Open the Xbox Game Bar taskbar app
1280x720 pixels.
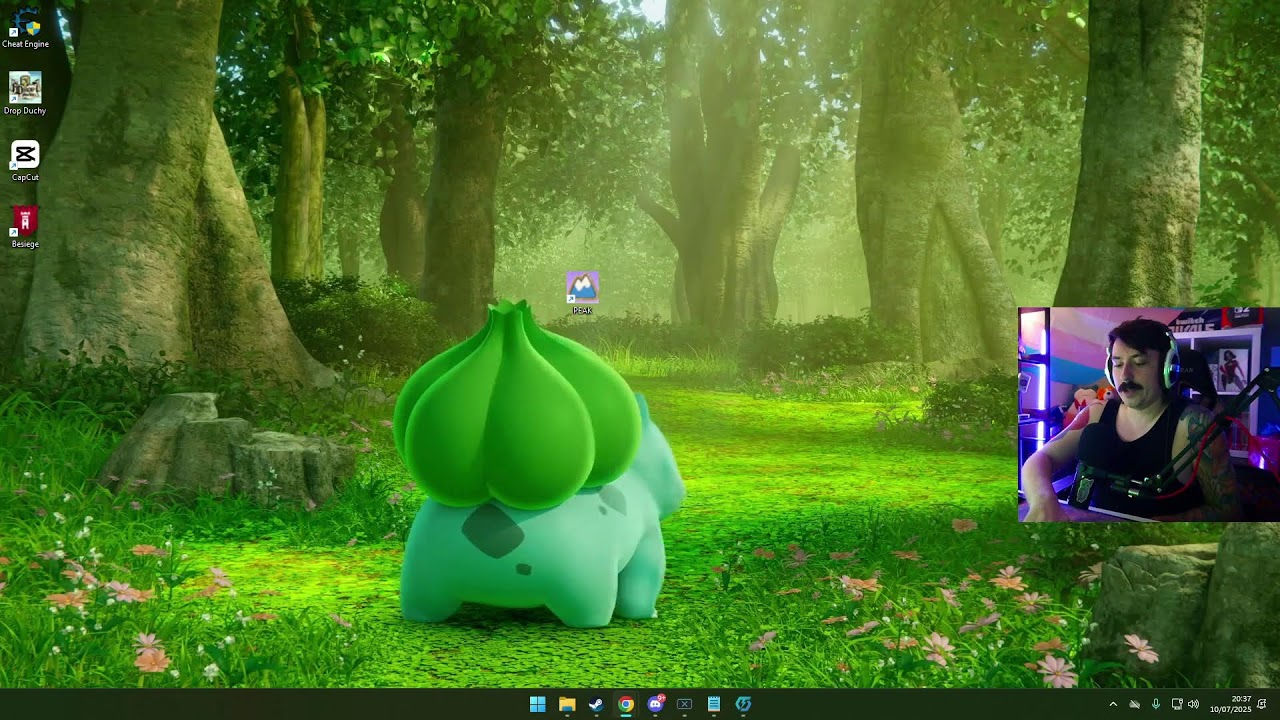[684, 704]
